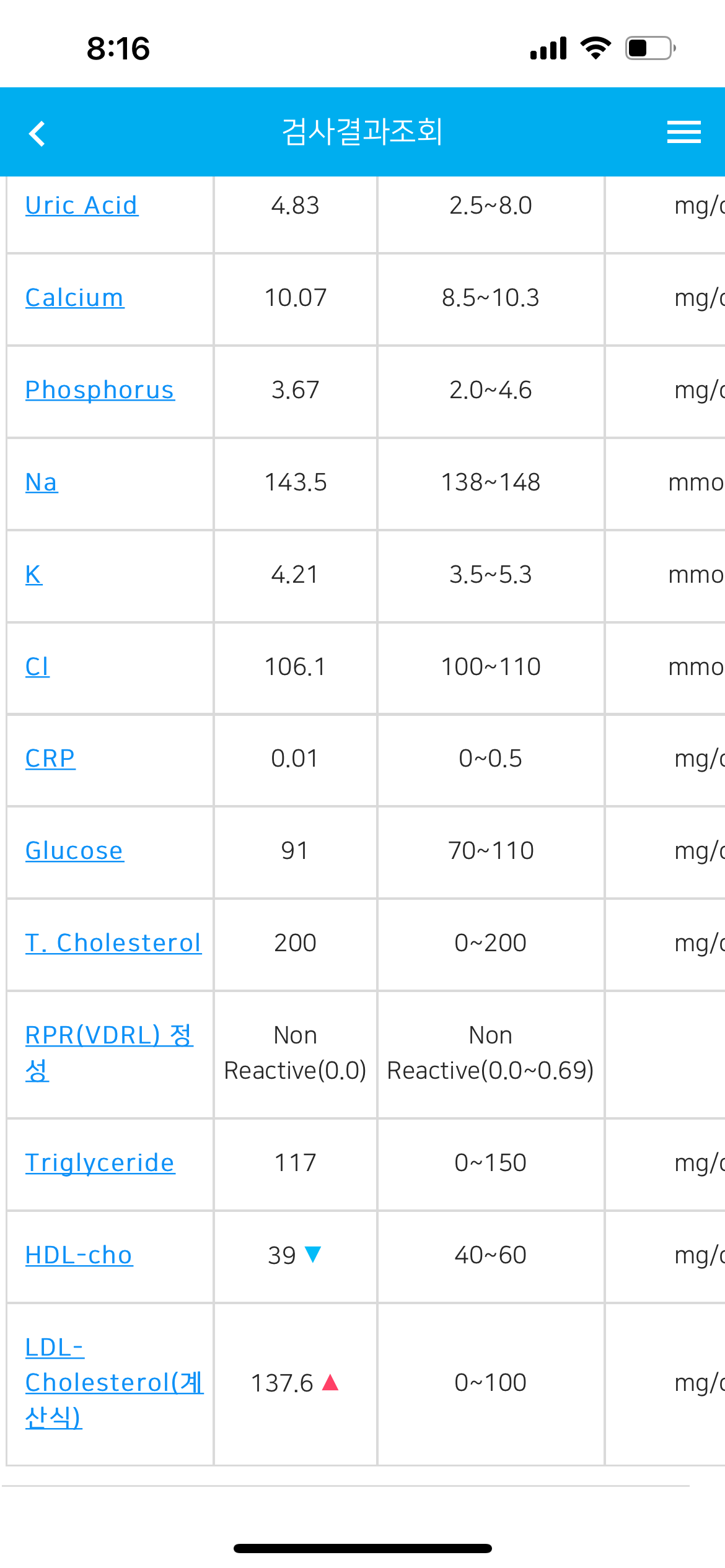Open the HDL-cho link
Screen dimensions: 725x1568
(79, 1255)
